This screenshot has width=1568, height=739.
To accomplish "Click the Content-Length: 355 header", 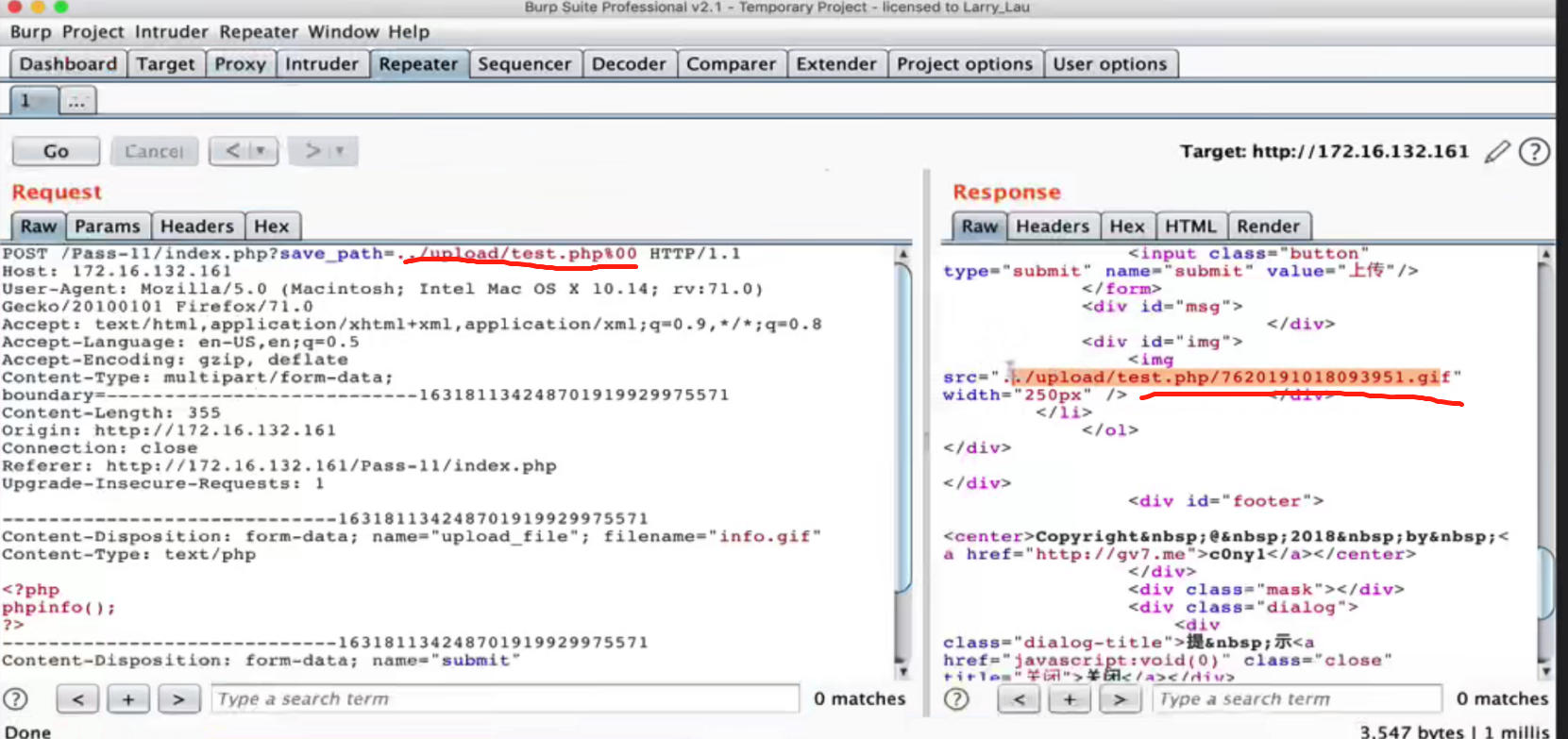I will click(x=111, y=412).
